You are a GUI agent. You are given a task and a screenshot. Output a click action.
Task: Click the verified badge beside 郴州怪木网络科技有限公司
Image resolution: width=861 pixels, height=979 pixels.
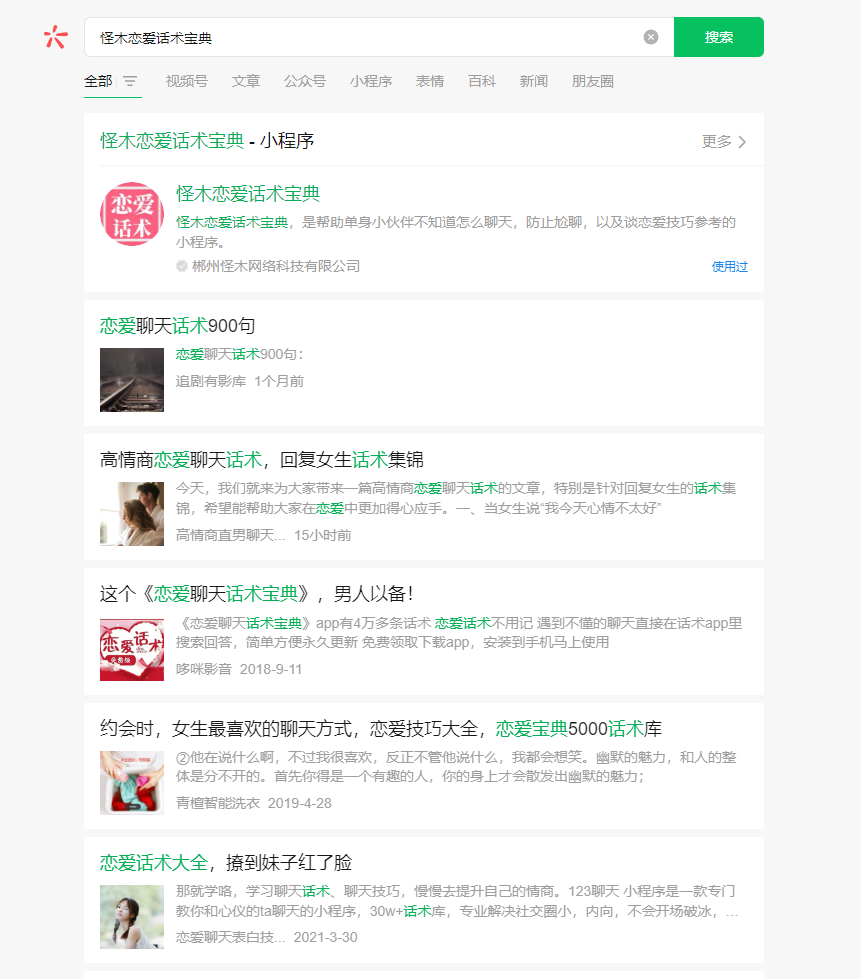pyautogui.click(x=182, y=267)
